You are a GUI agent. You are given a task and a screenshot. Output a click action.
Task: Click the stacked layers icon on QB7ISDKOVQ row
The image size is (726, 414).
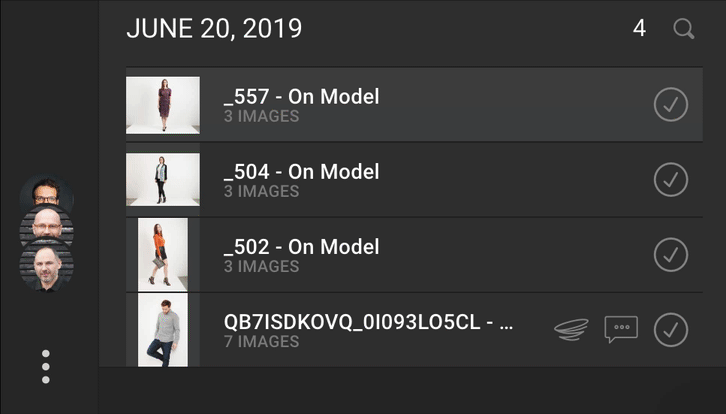[x=572, y=329]
